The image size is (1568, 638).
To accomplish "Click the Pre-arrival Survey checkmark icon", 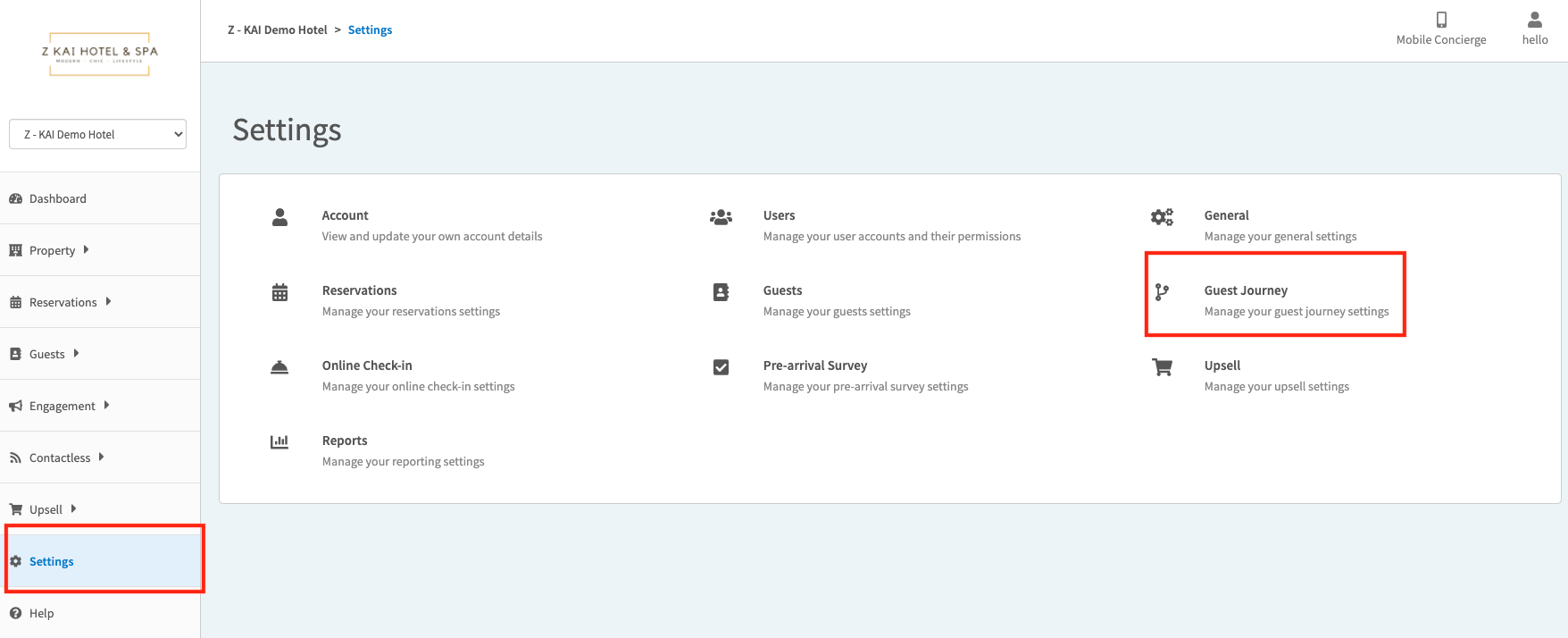I will click(721, 367).
